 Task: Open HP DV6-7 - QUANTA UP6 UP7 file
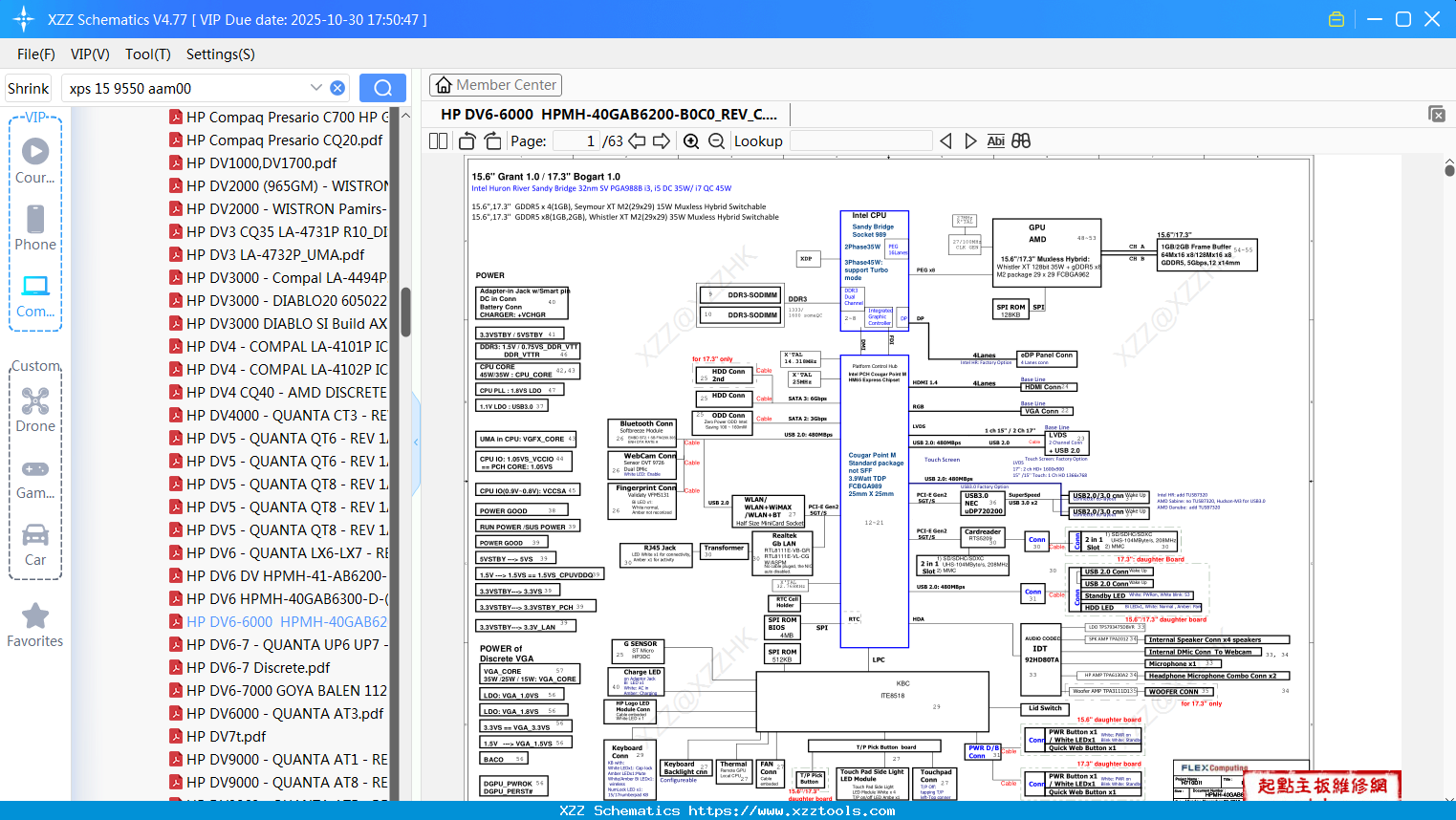pos(278,645)
